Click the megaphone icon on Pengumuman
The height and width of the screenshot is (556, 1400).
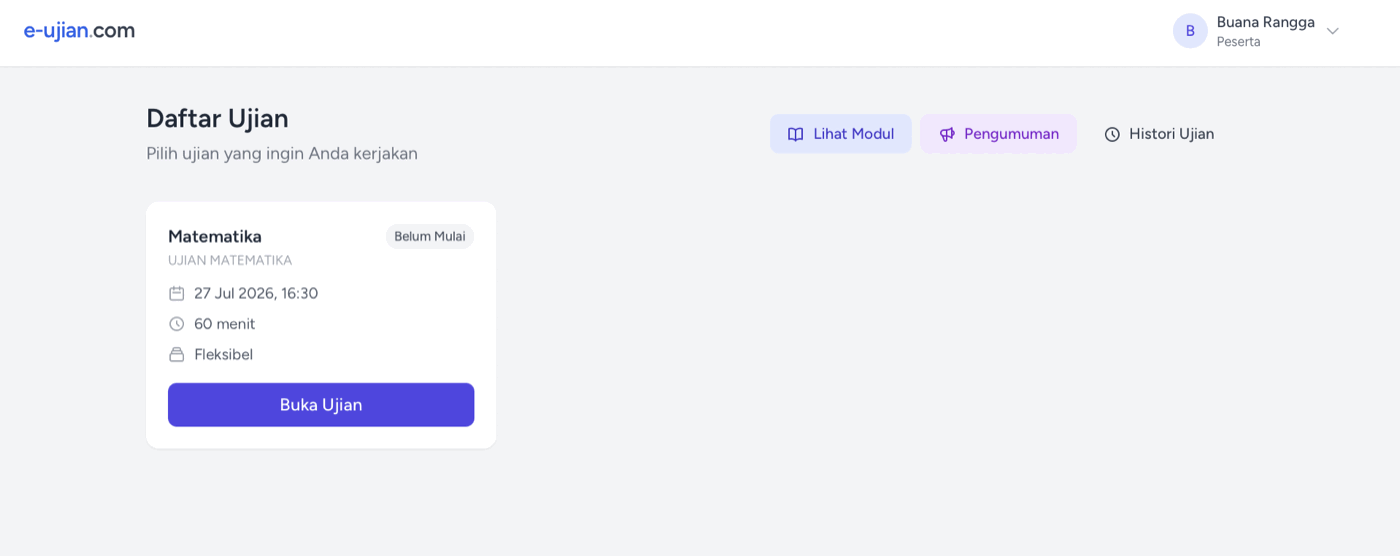pos(947,134)
